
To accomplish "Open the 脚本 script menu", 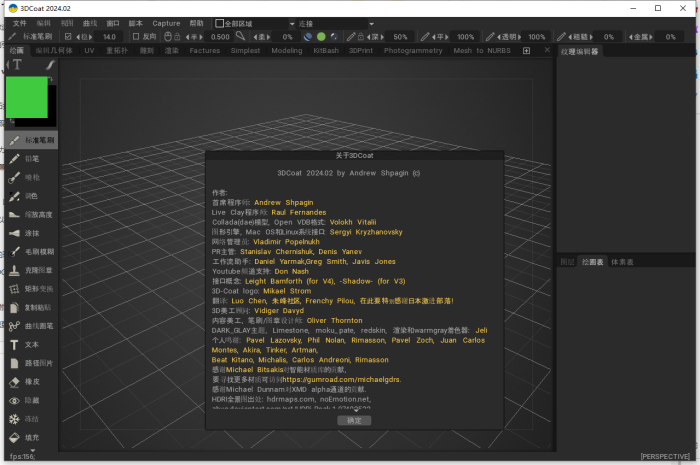I will tap(136, 23).
